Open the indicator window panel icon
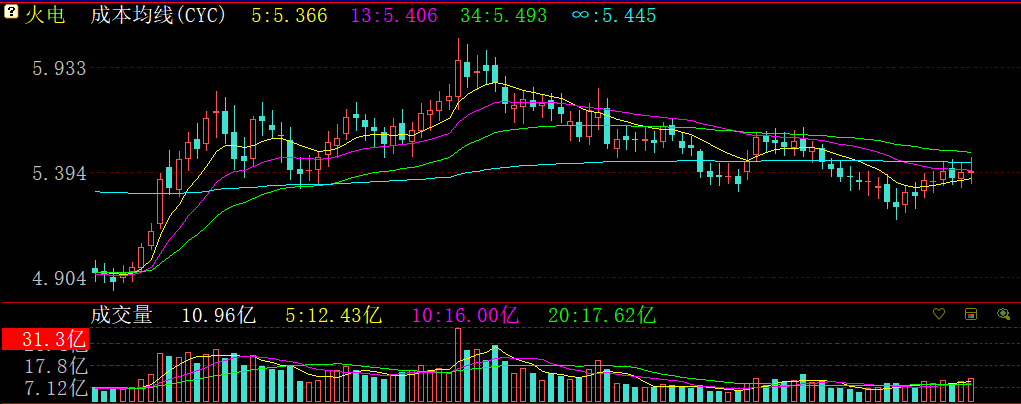This screenshot has height=404, width=1021. pyautogui.click(x=970, y=314)
